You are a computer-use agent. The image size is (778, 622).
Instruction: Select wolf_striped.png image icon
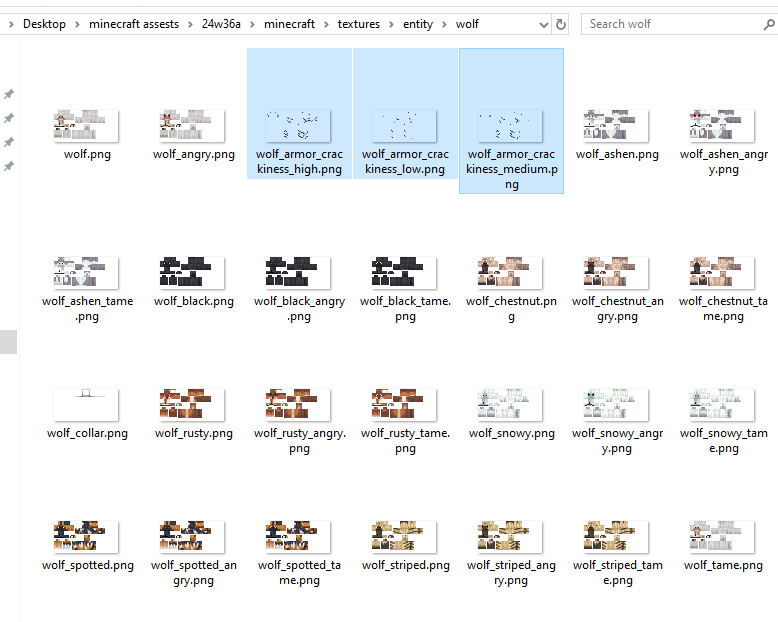click(404, 537)
